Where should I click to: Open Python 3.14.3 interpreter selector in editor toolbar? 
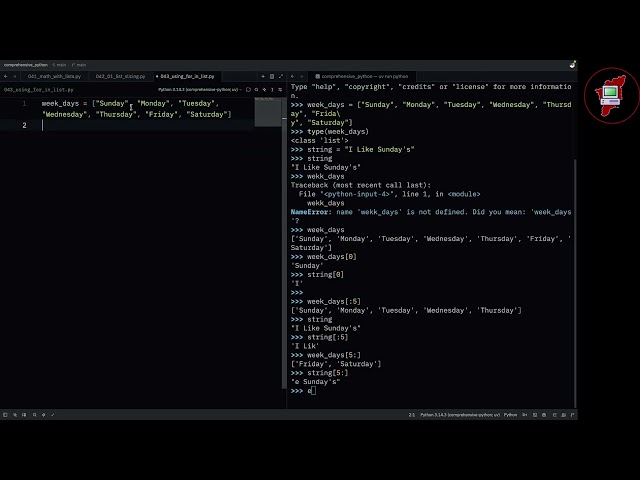(198, 89)
